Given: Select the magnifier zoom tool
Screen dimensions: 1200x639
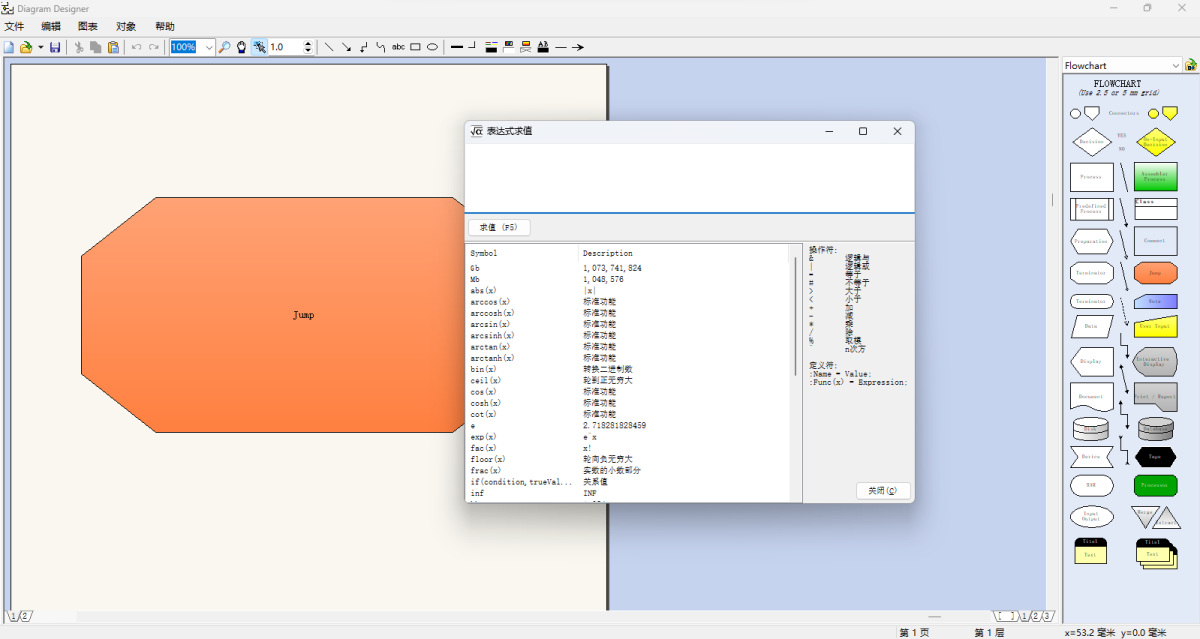Looking at the screenshot, I should click(225, 47).
